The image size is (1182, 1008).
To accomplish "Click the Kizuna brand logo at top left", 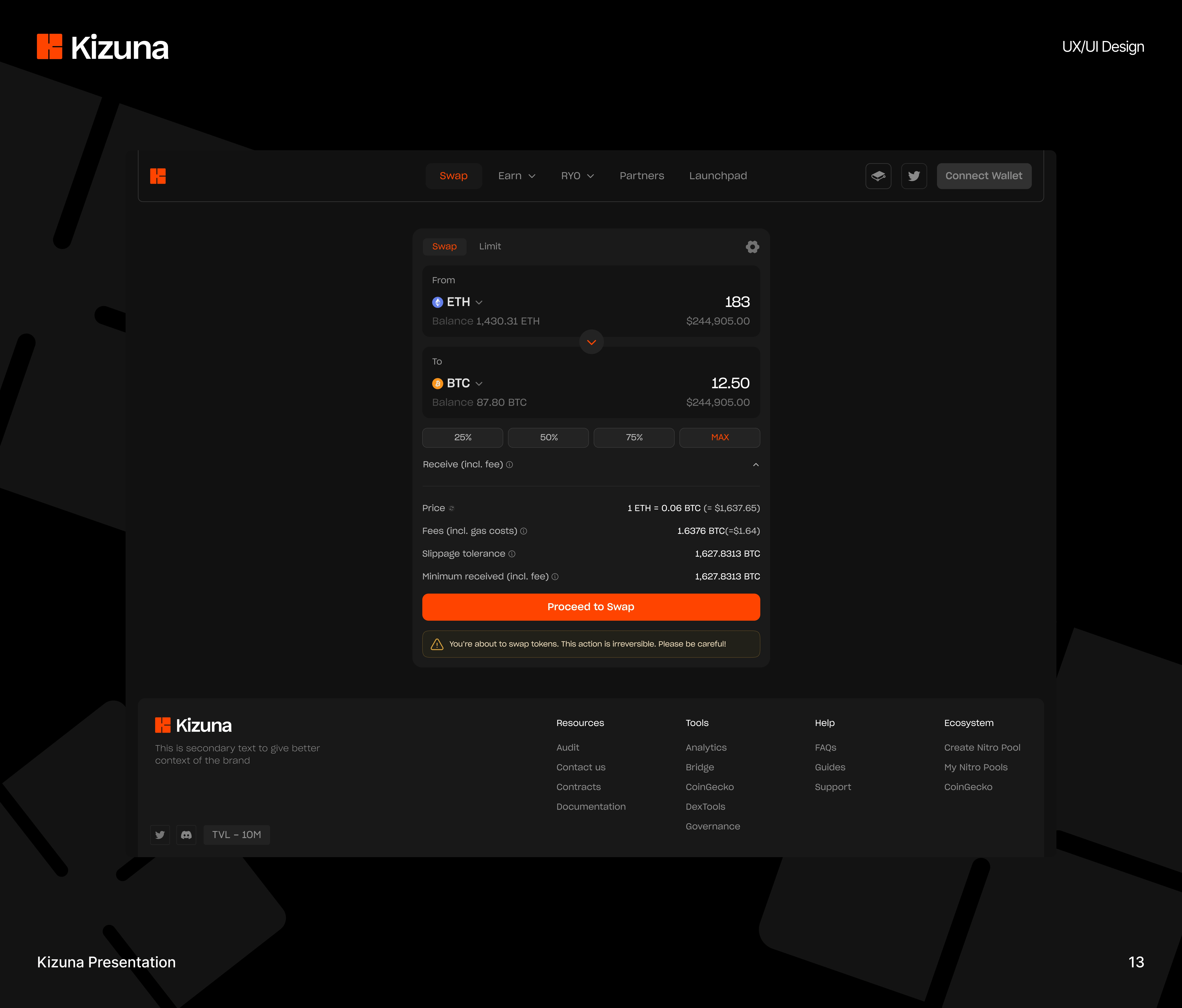I will [x=103, y=47].
